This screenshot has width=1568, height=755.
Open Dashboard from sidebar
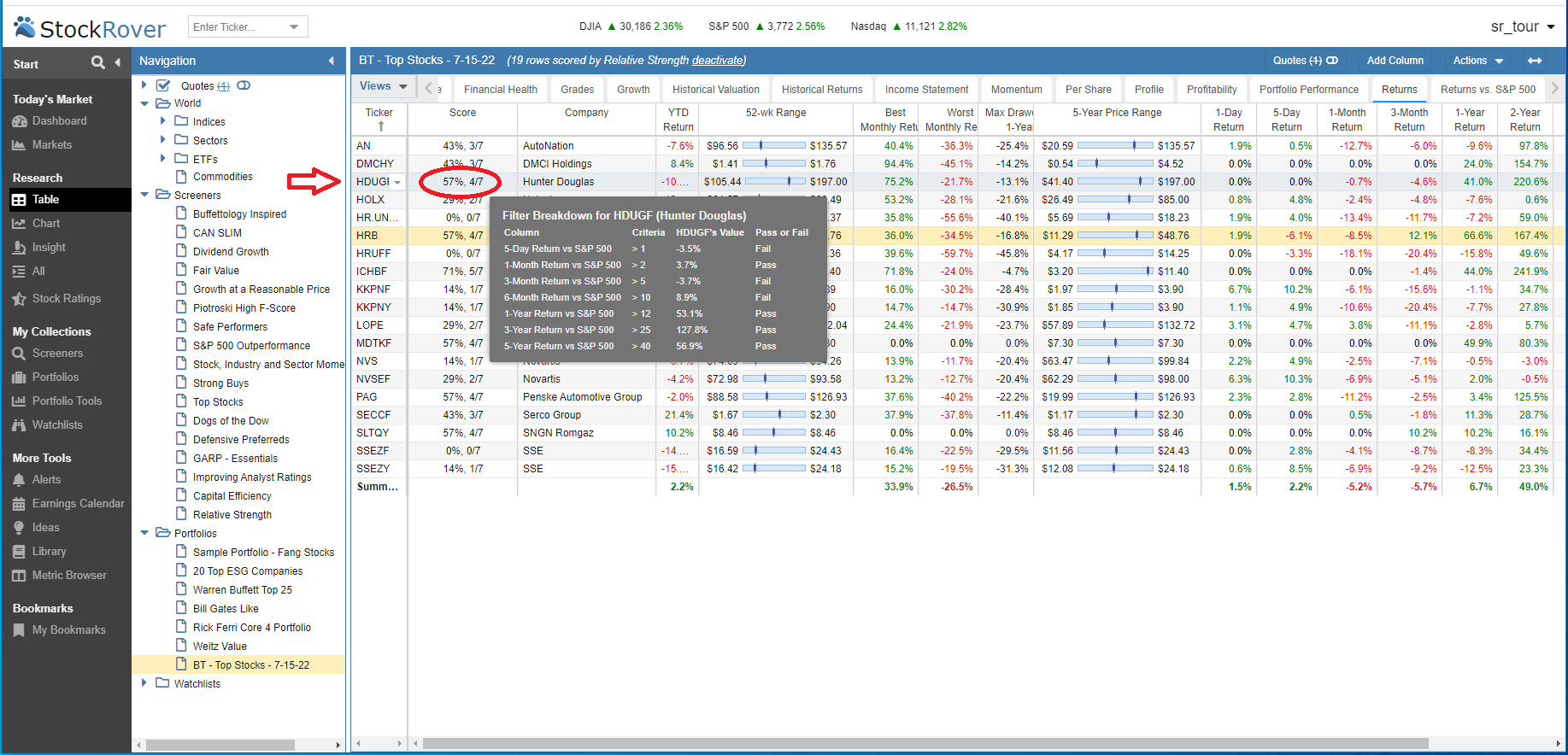tap(50, 121)
